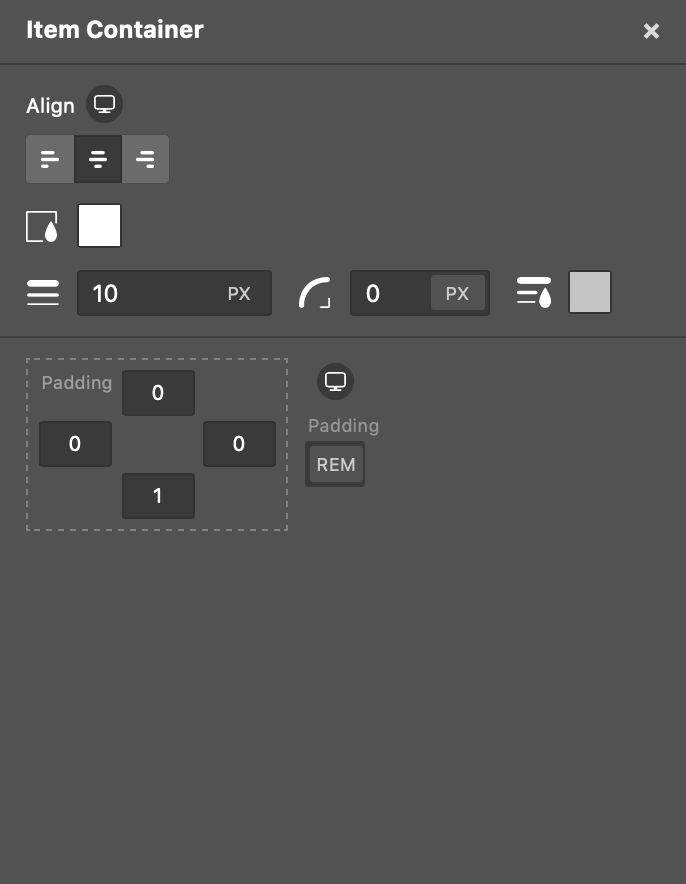Open the REM padding unit selector

335,465
